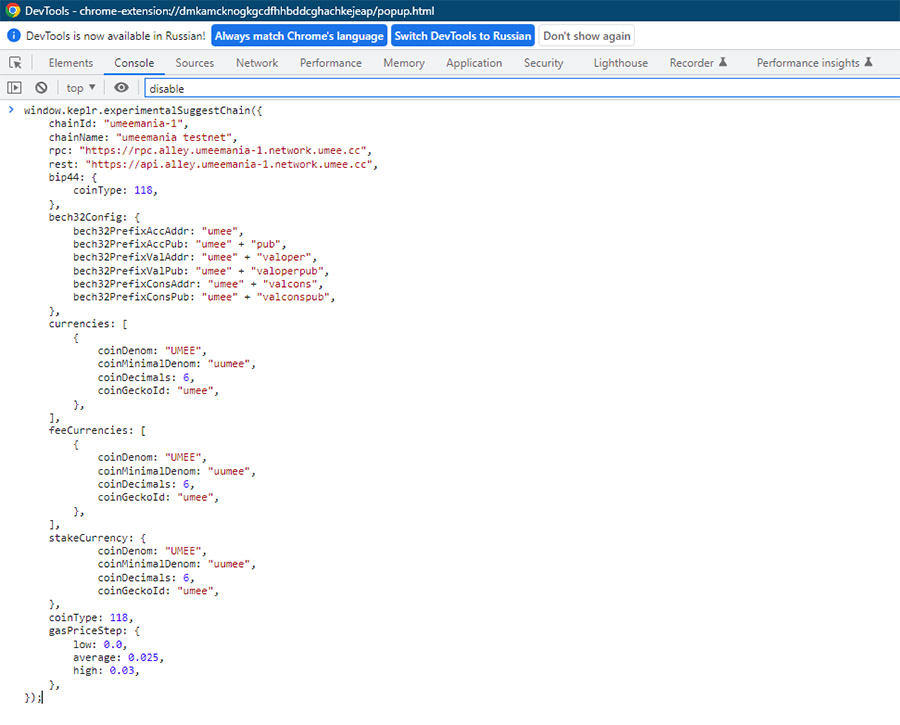900x725 pixels.
Task: Click the blue info icon in notification bar
Action: (14, 36)
